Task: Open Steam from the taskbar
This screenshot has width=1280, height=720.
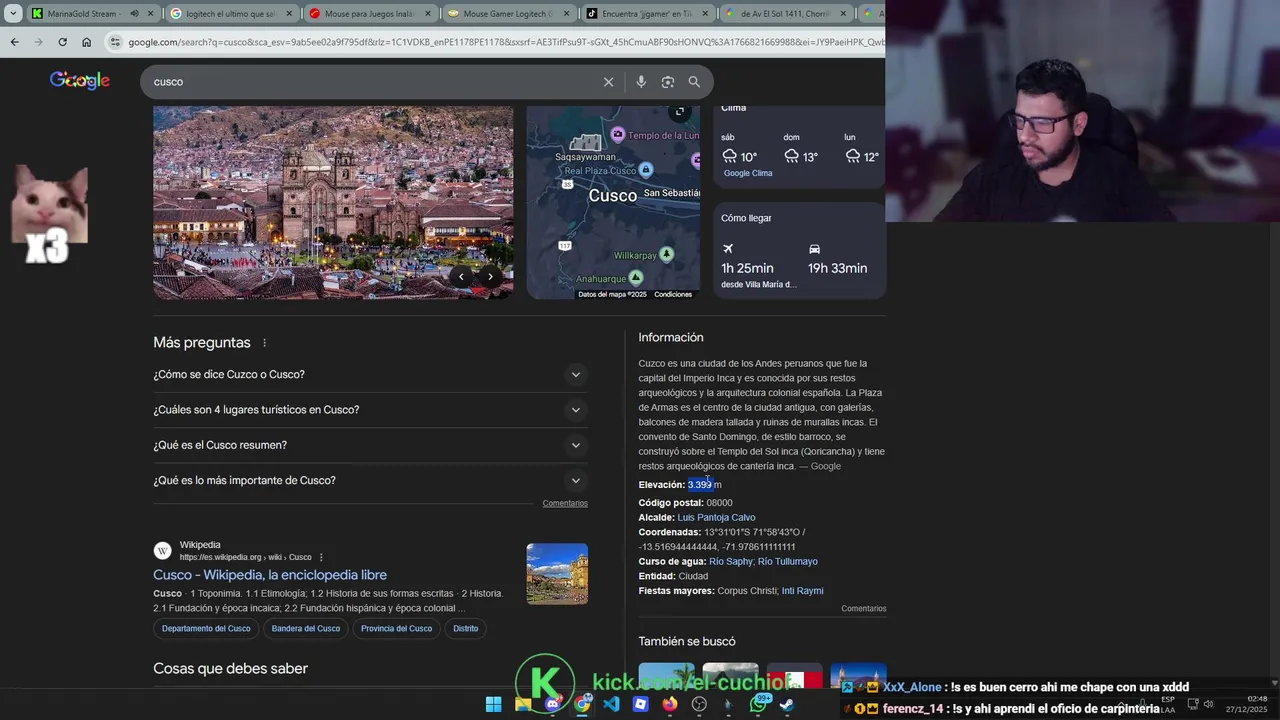Action: pos(787,704)
